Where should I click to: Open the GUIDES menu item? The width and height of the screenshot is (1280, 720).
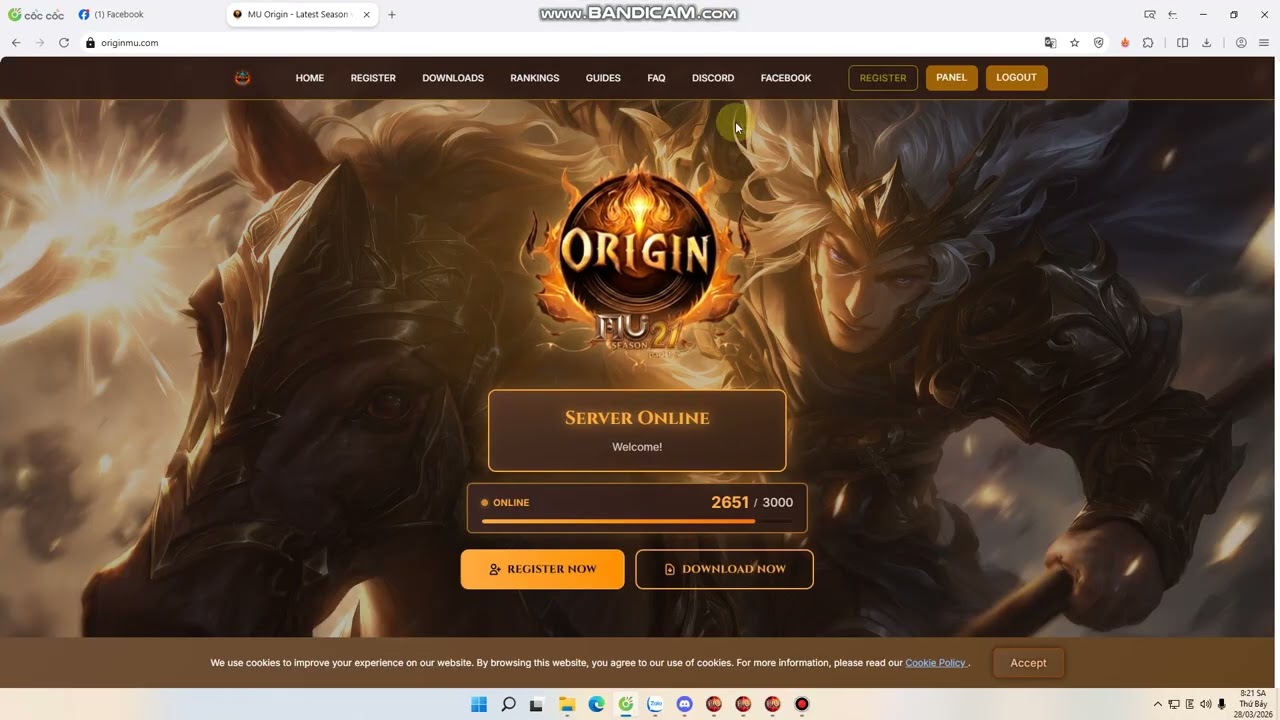[x=603, y=78]
